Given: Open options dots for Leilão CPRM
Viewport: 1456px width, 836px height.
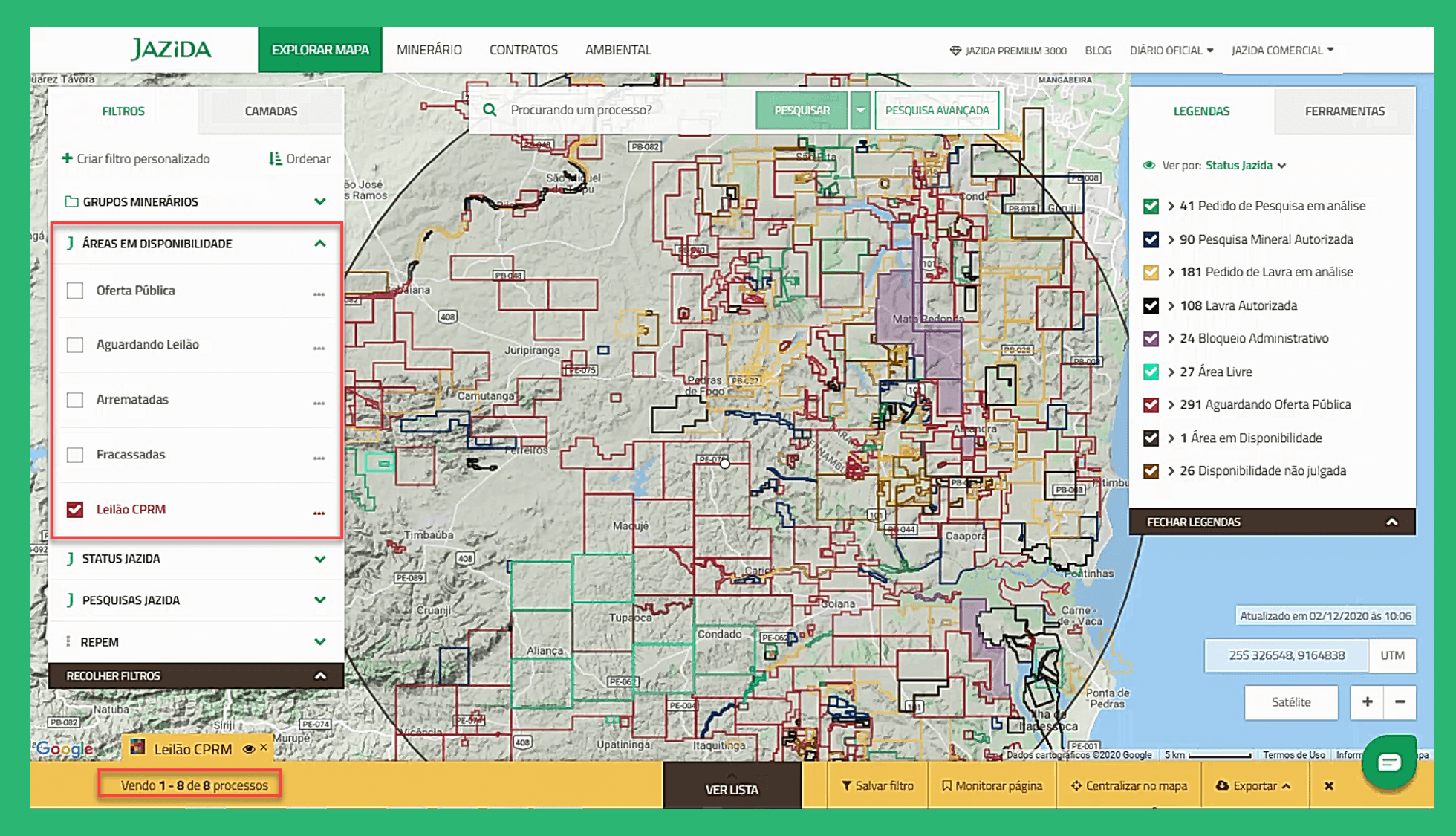Looking at the screenshot, I should [x=319, y=513].
